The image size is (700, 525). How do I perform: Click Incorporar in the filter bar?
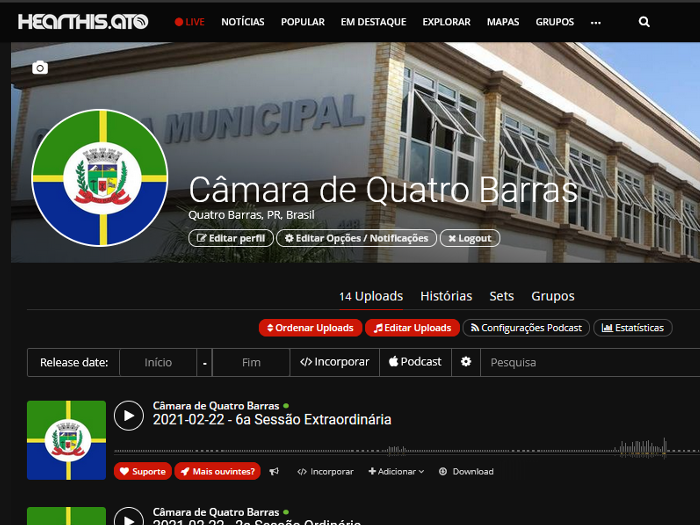334,362
